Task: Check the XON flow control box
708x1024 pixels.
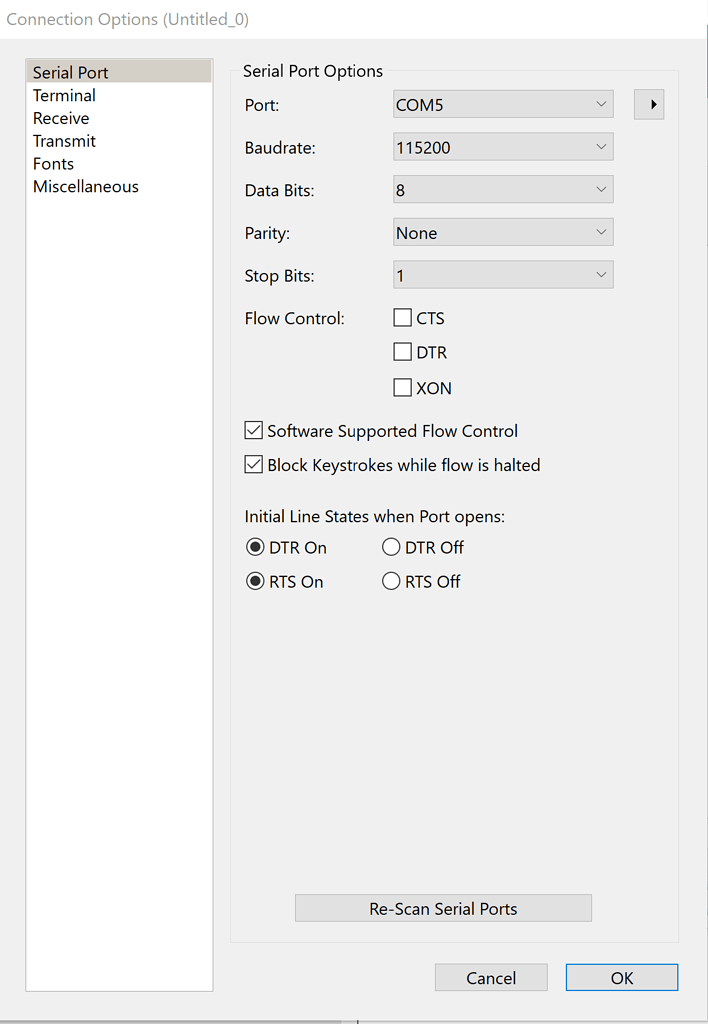Action: click(402, 388)
